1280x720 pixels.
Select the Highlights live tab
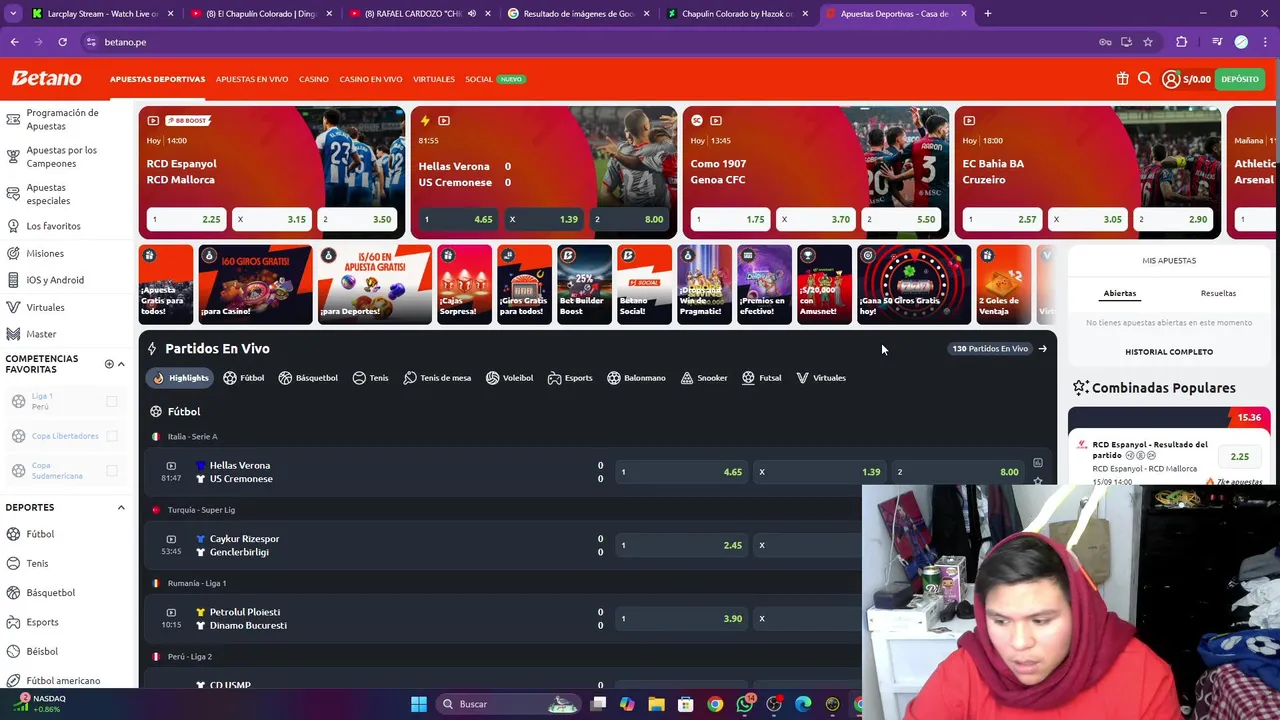pos(181,378)
